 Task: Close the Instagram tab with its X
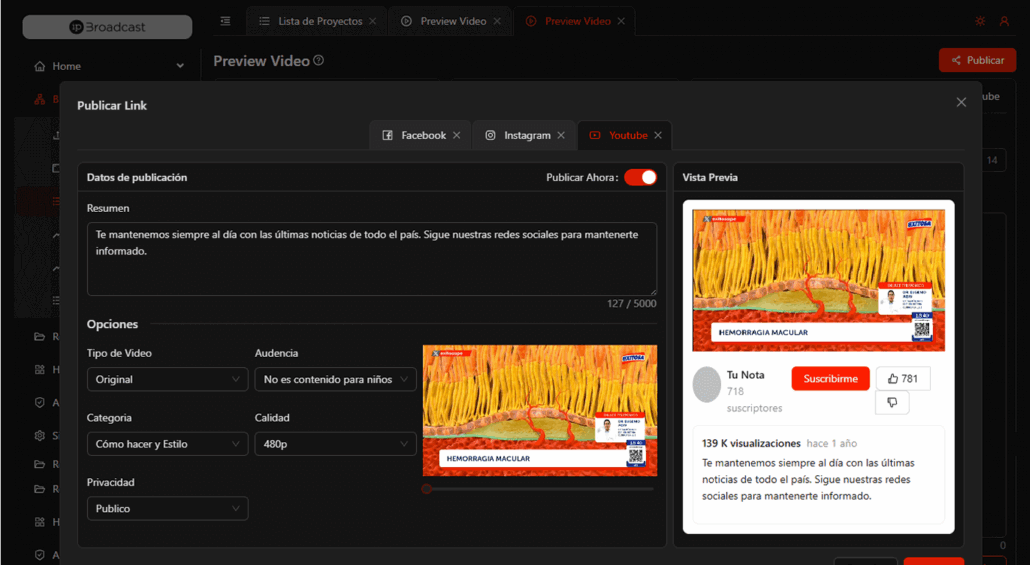coord(561,135)
